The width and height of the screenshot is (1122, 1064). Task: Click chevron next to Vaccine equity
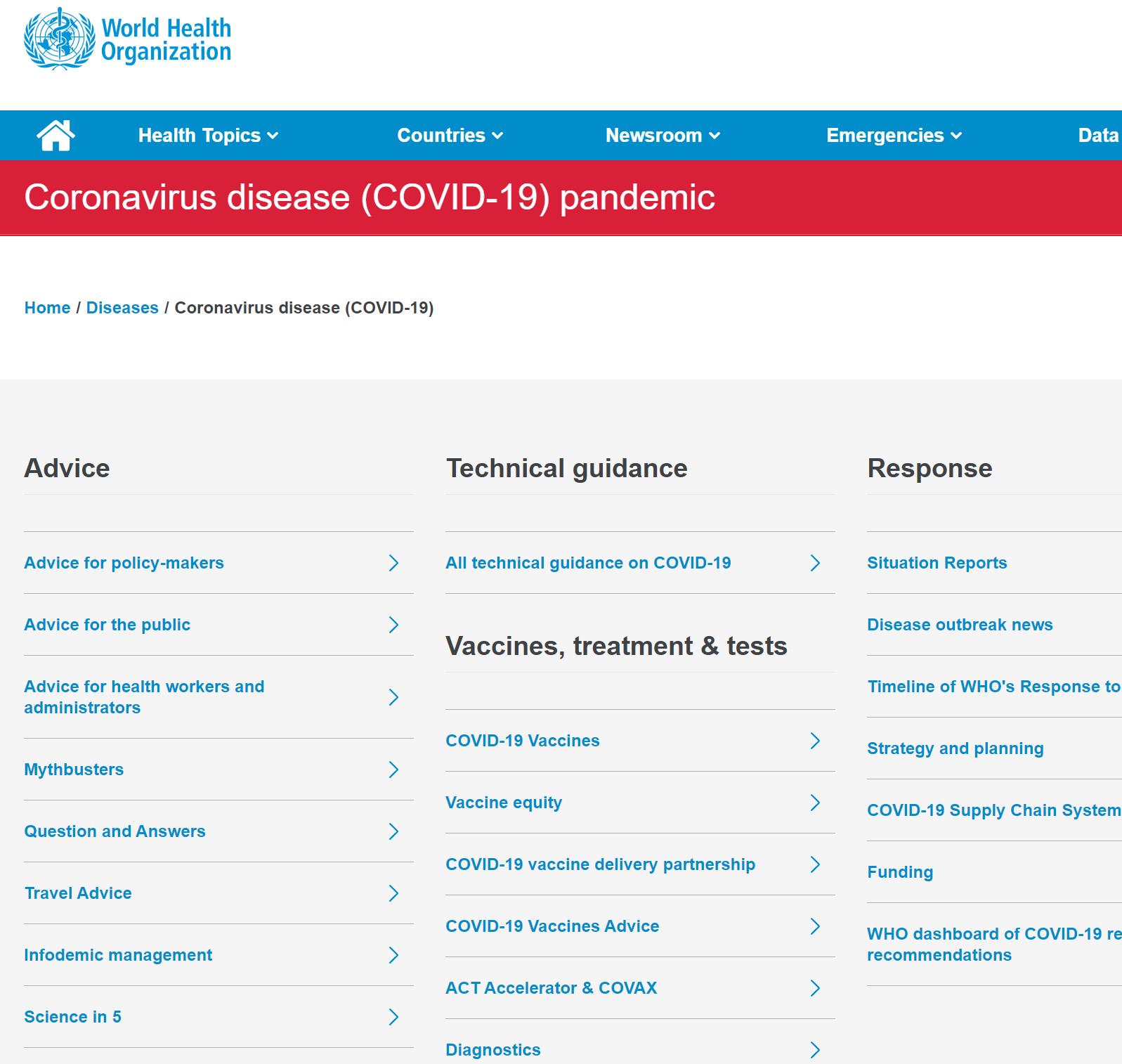point(815,803)
